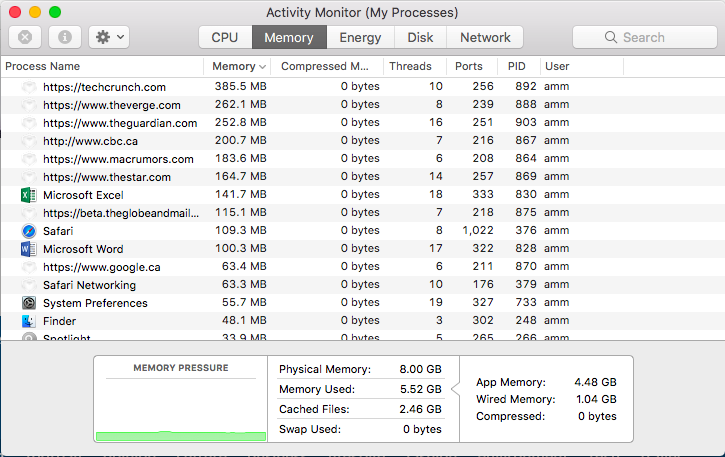The height and width of the screenshot is (457, 725).
Task: Click the quit process (X) toolbar icon
Action: click(25, 37)
